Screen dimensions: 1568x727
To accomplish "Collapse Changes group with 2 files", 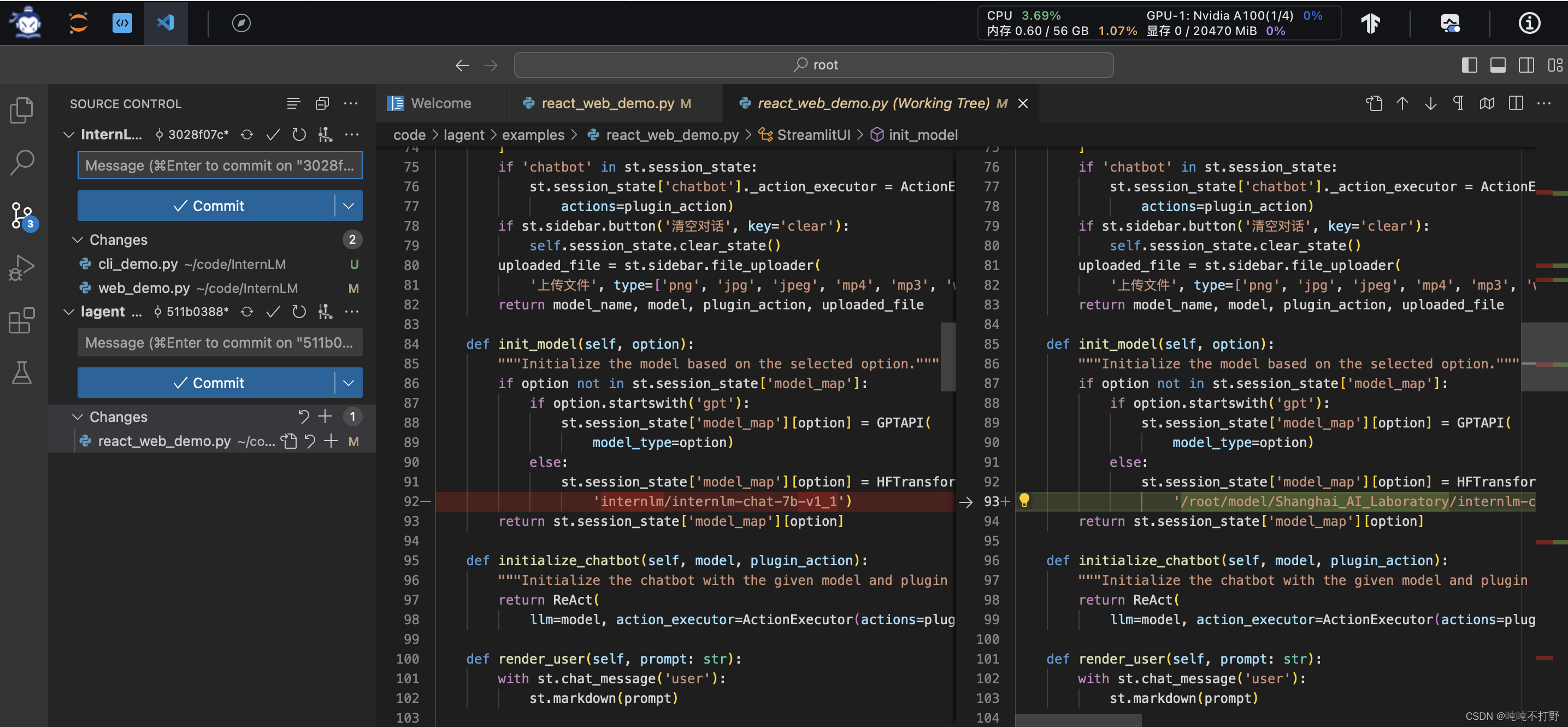I will [x=77, y=240].
